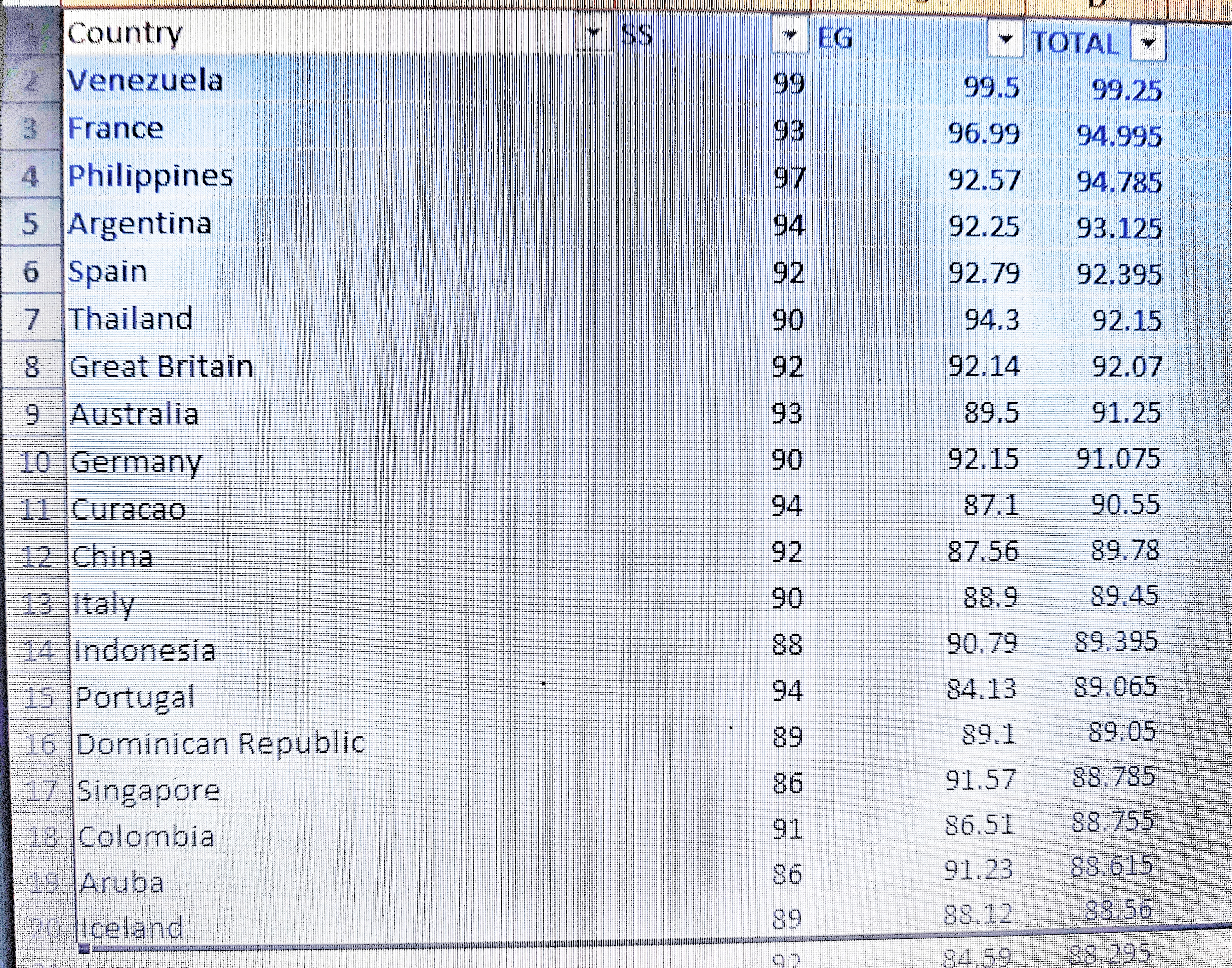Click the Colombia cell
1232x968 pixels.
(146, 837)
